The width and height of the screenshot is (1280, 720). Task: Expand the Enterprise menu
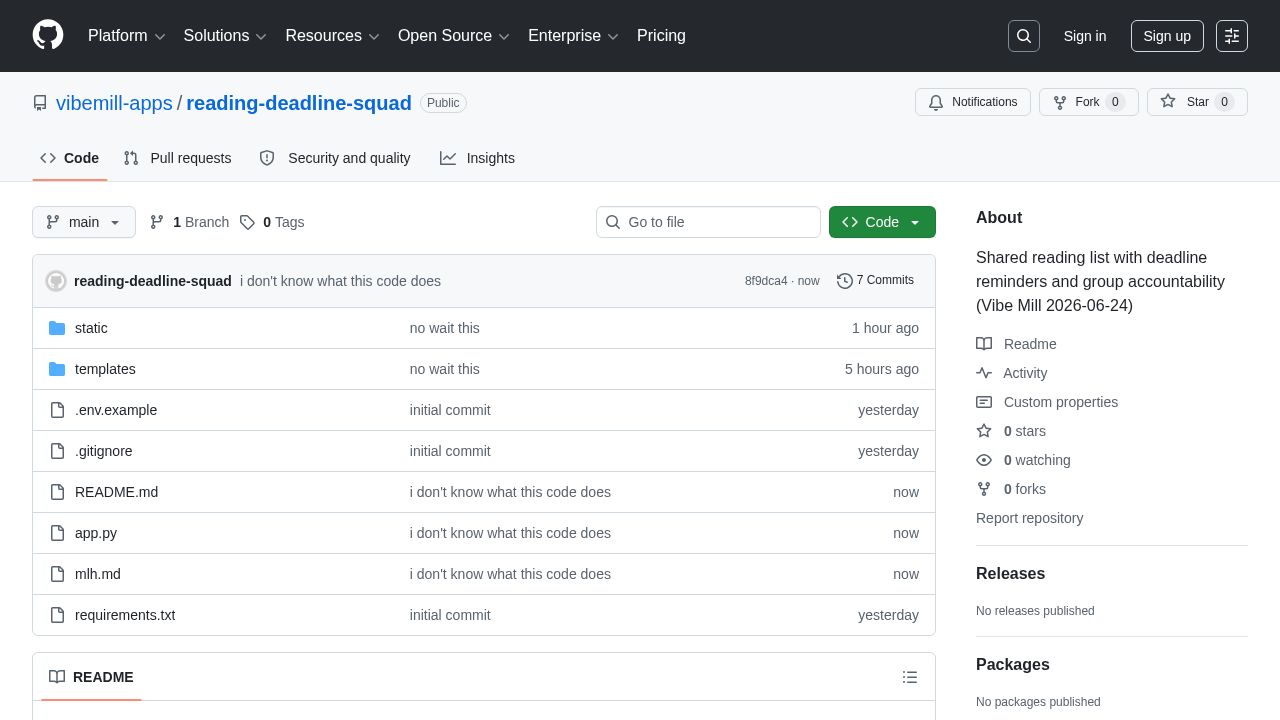click(574, 36)
